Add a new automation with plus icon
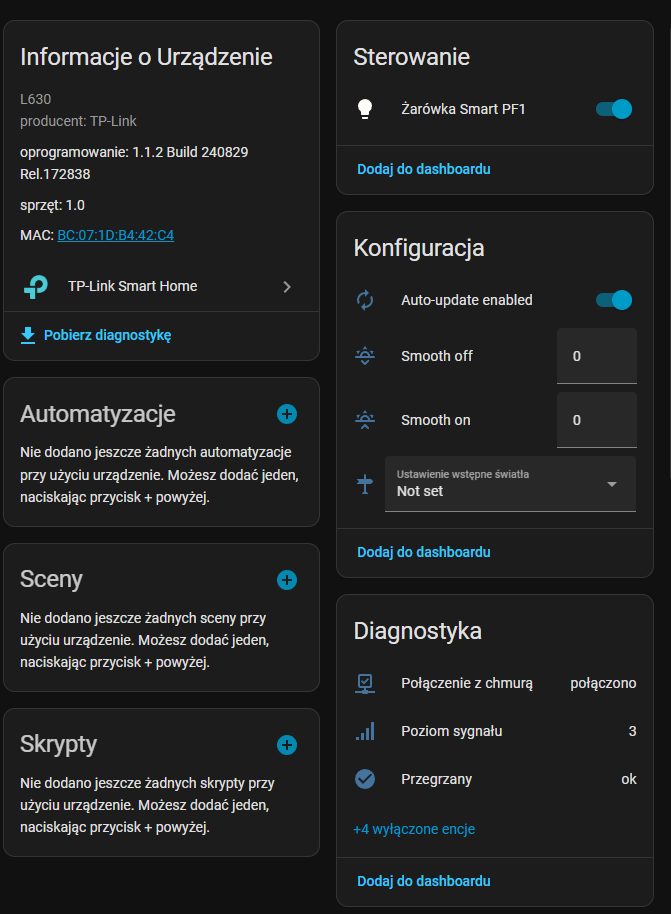 click(x=287, y=414)
